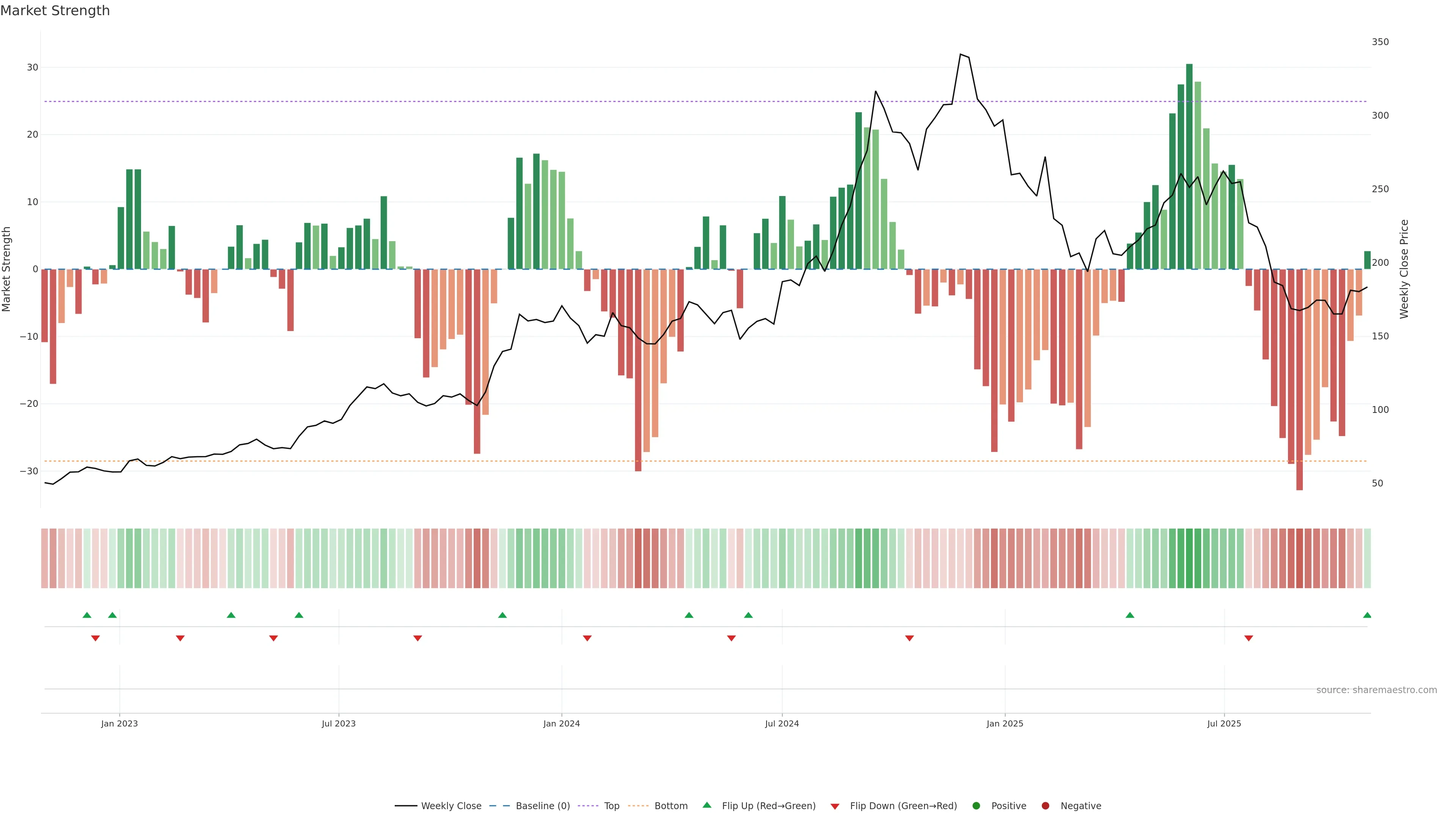Click the dark red Negative legend dot

pos(1045,806)
